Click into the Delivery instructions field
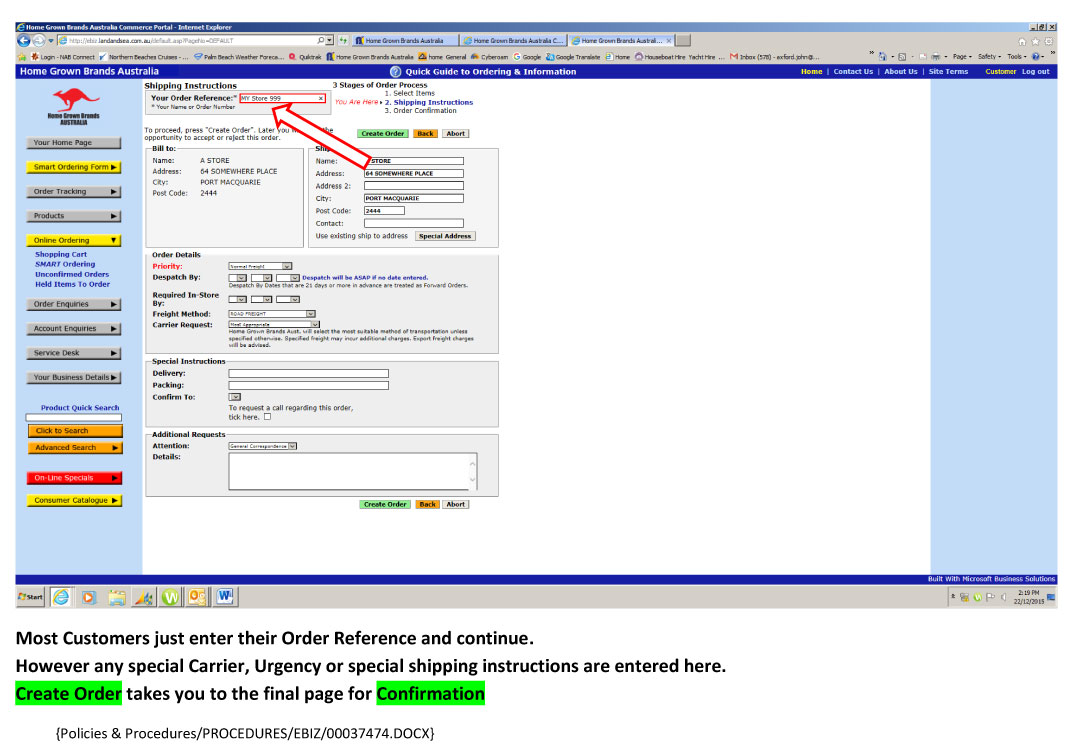Image resolution: width=1081 pixels, height=746 pixels. tap(308, 373)
